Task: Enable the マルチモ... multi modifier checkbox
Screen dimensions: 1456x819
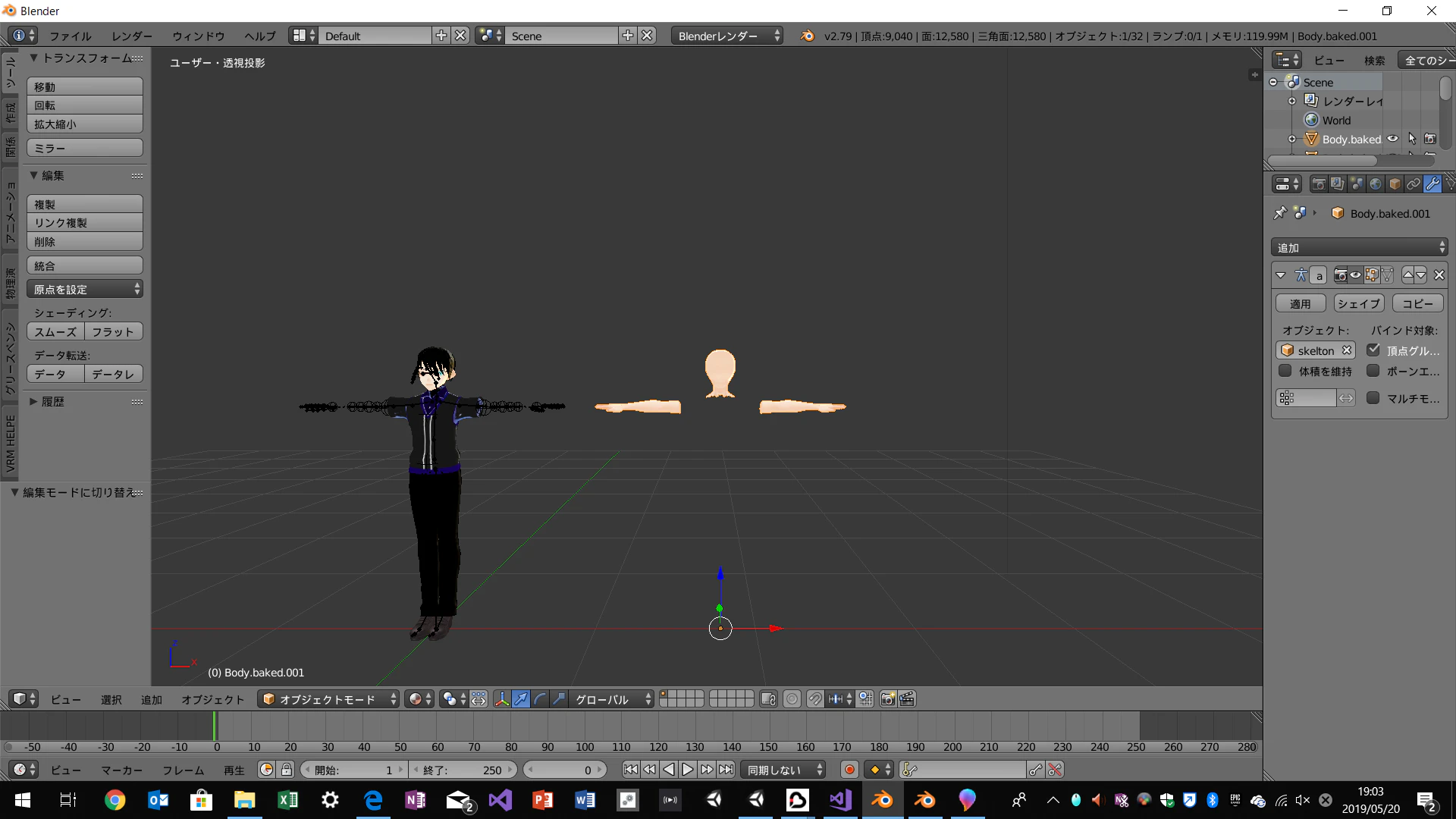Action: pos(1373,397)
